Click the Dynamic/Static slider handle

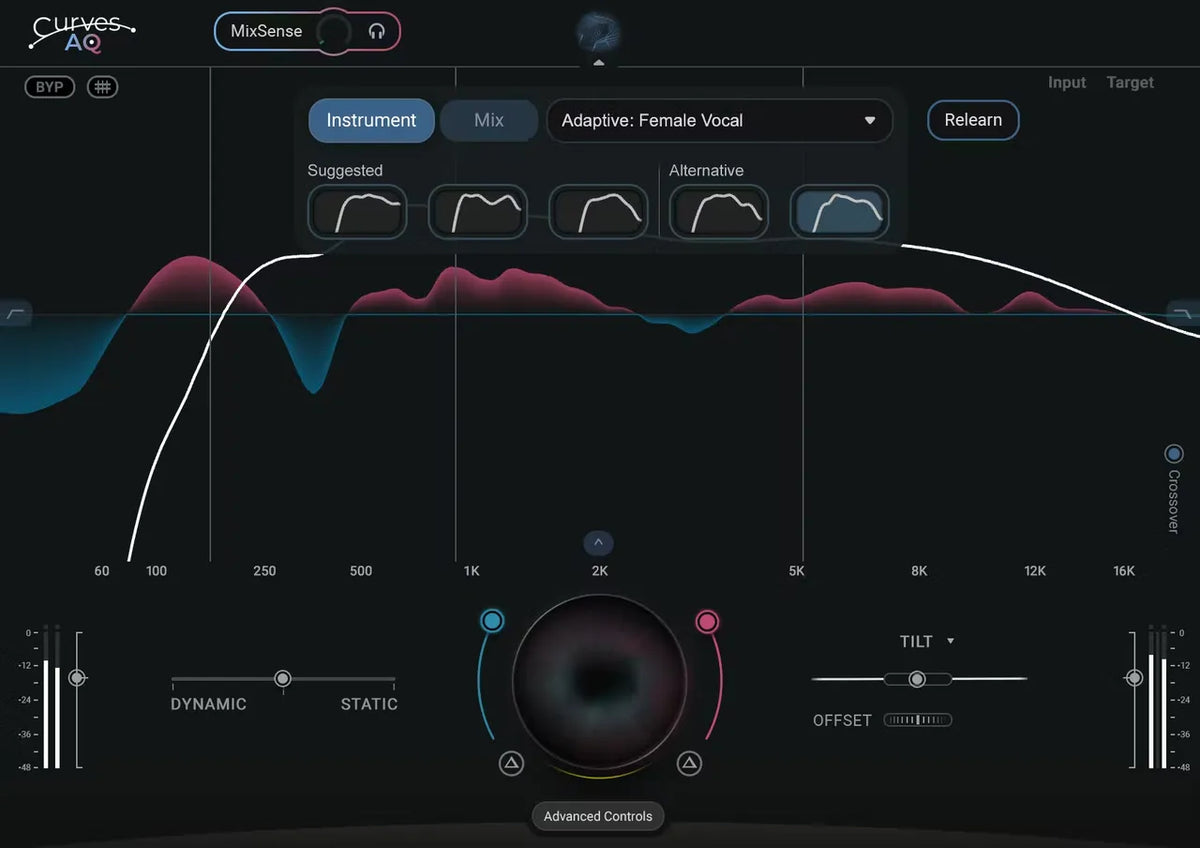click(x=283, y=679)
